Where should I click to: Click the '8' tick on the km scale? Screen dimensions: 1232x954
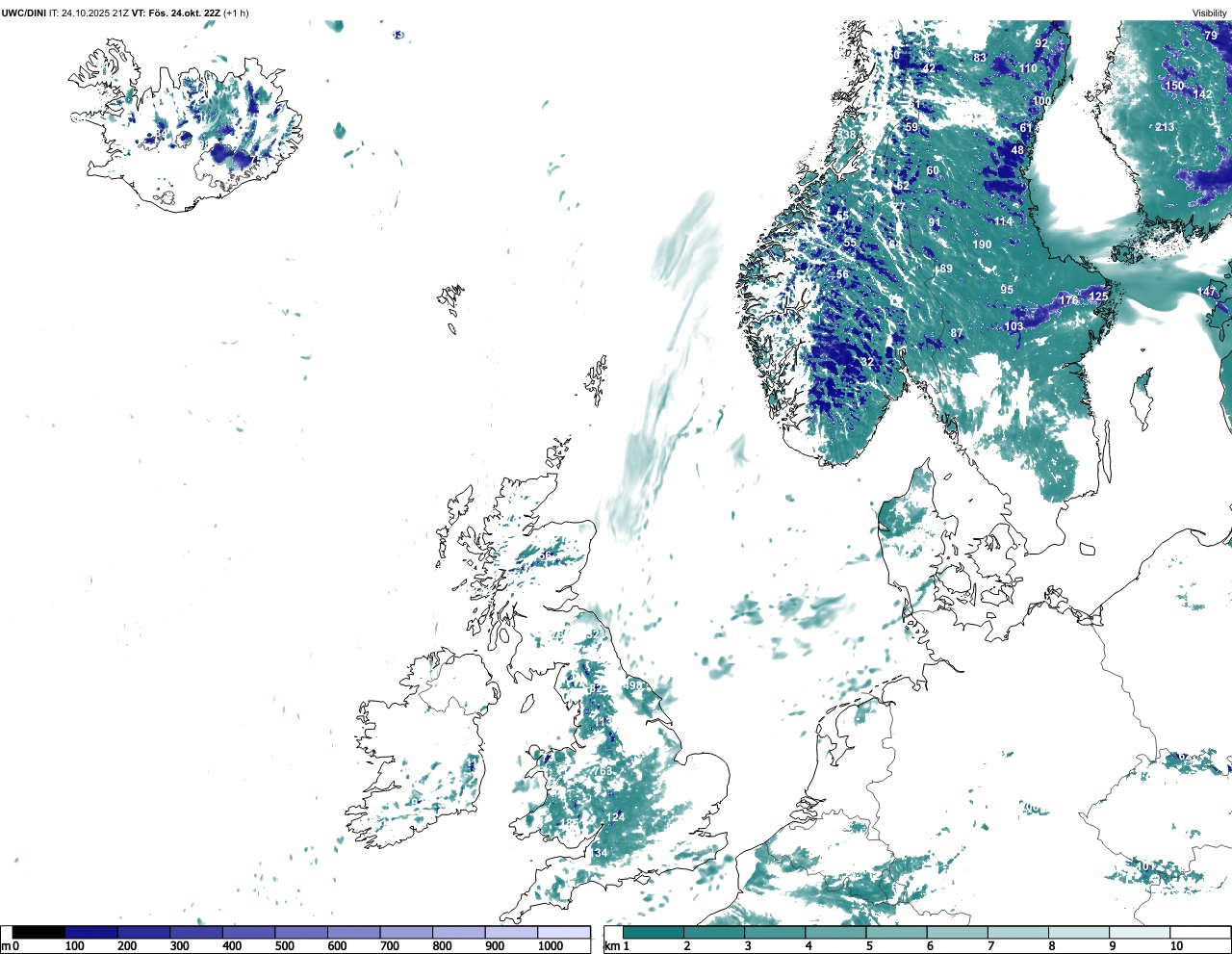point(1052,946)
